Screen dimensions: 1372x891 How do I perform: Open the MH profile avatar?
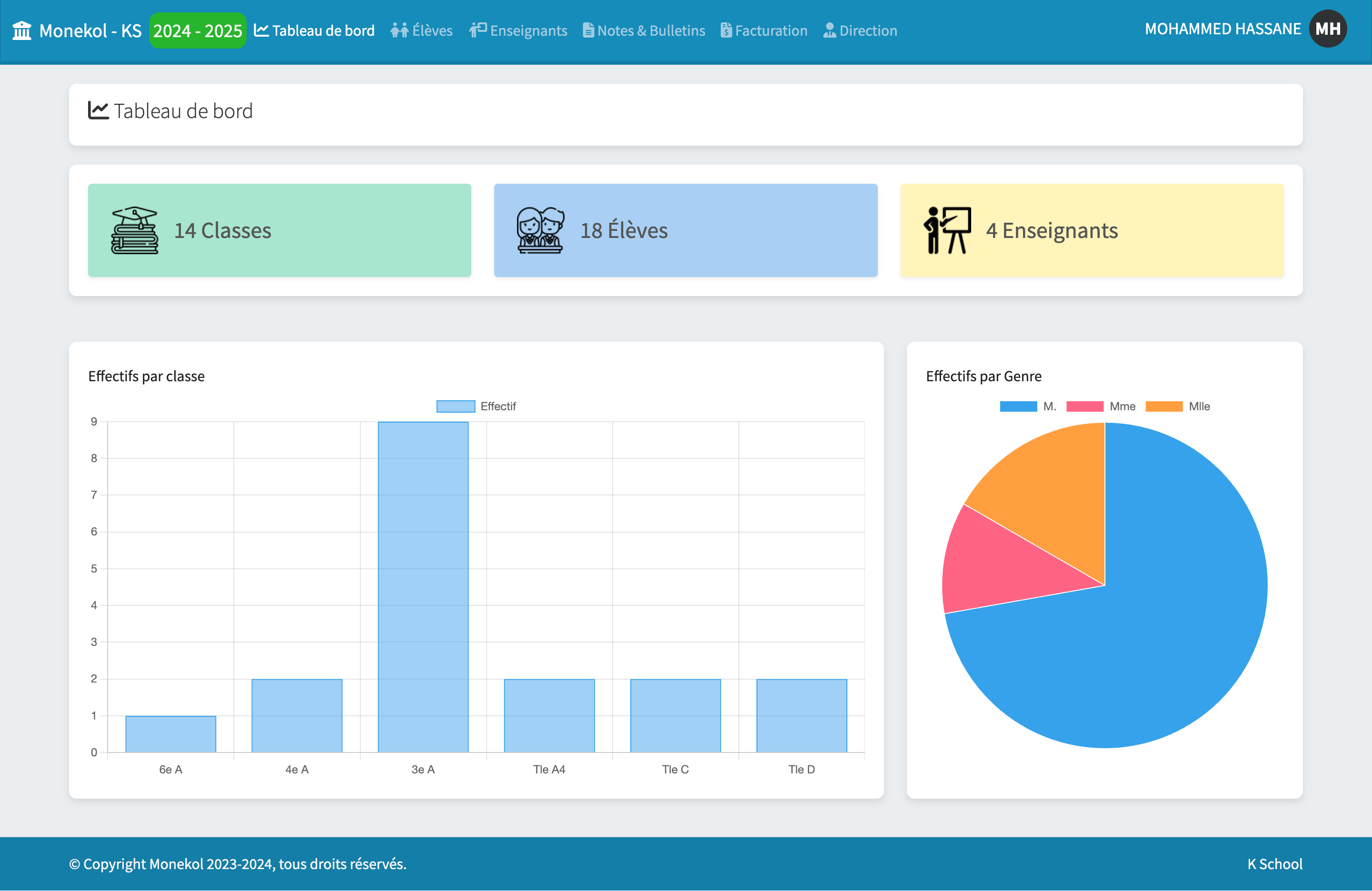(x=1328, y=28)
